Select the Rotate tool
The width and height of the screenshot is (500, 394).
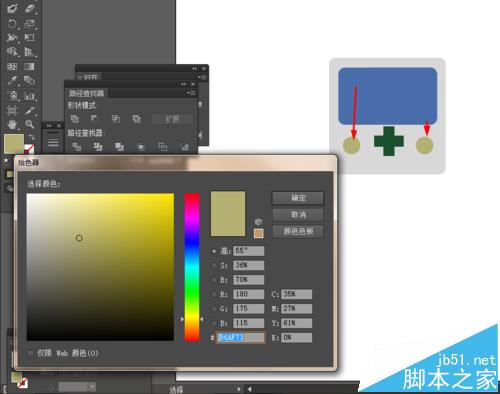[12, 23]
